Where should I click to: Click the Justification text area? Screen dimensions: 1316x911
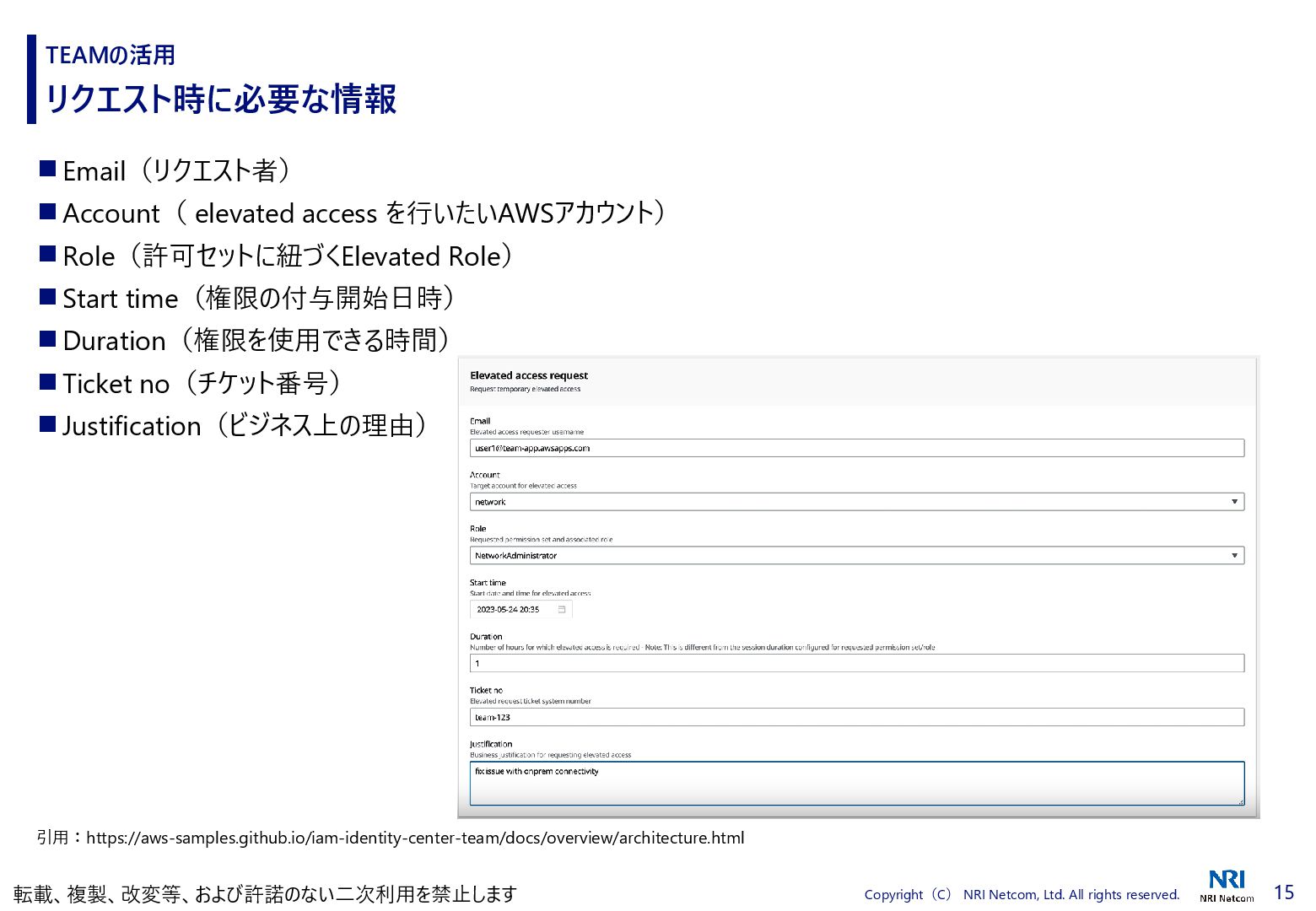(856, 784)
